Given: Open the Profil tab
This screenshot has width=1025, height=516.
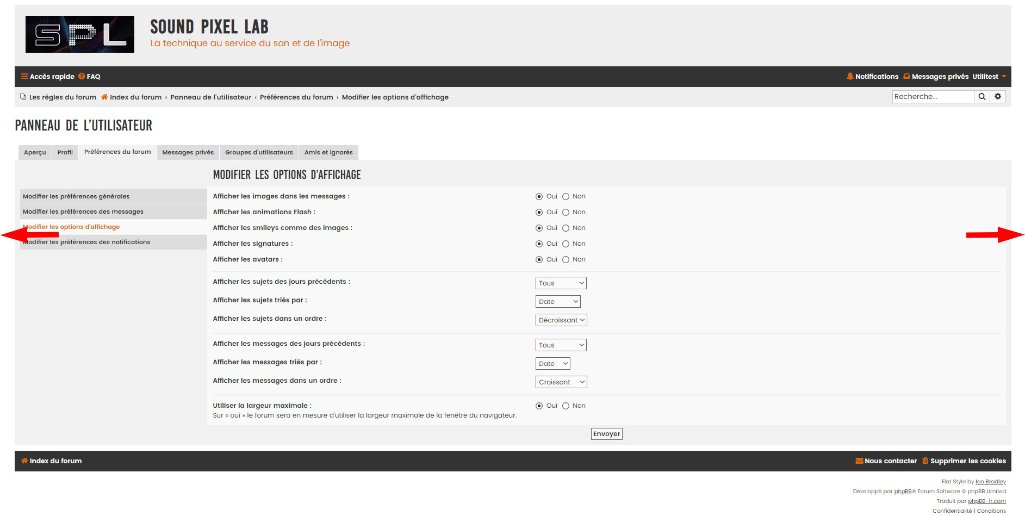Looking at the screenshot, I should tap(65, 152).
